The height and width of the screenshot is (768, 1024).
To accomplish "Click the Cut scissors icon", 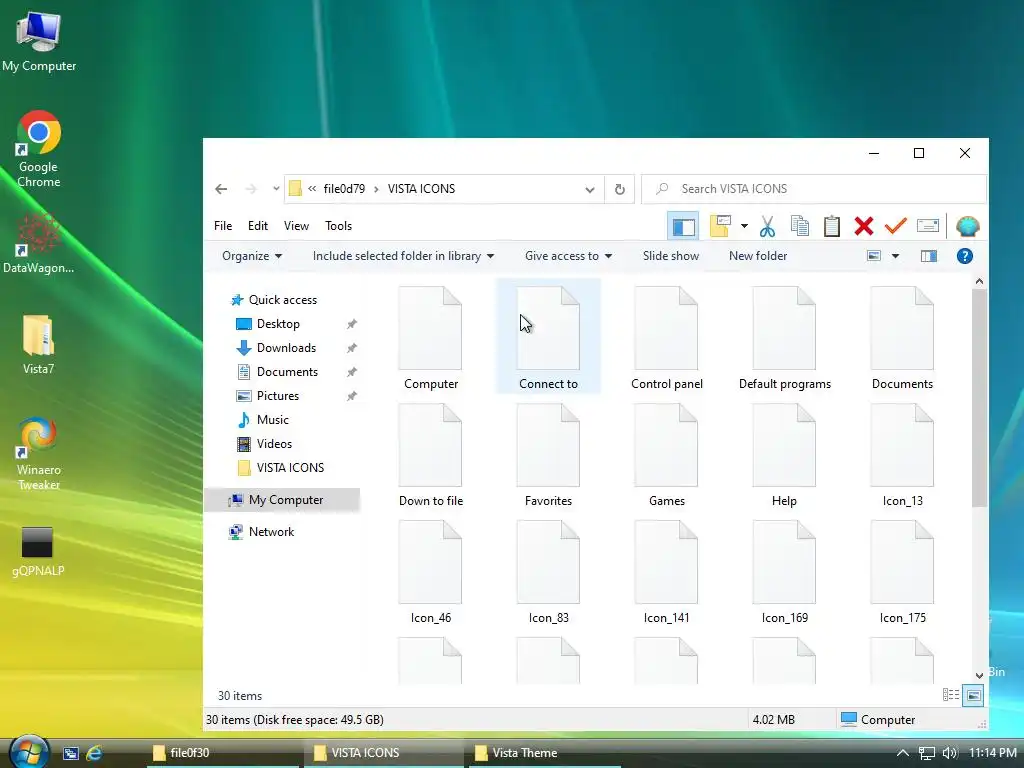I will [767, 227].
